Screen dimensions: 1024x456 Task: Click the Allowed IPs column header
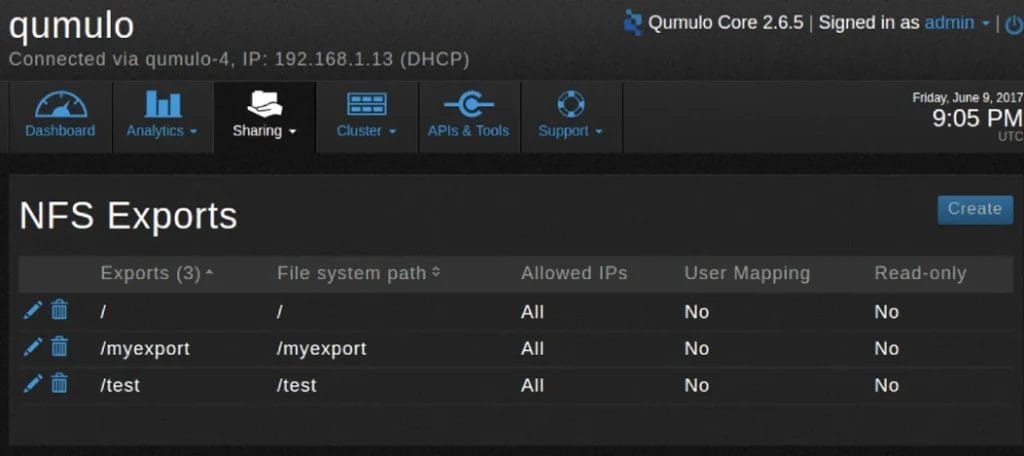point(574,273)
